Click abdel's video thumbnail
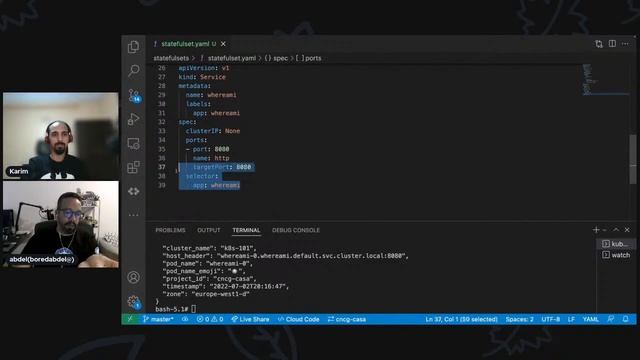The image size is (640, 360). pos(60,224)
